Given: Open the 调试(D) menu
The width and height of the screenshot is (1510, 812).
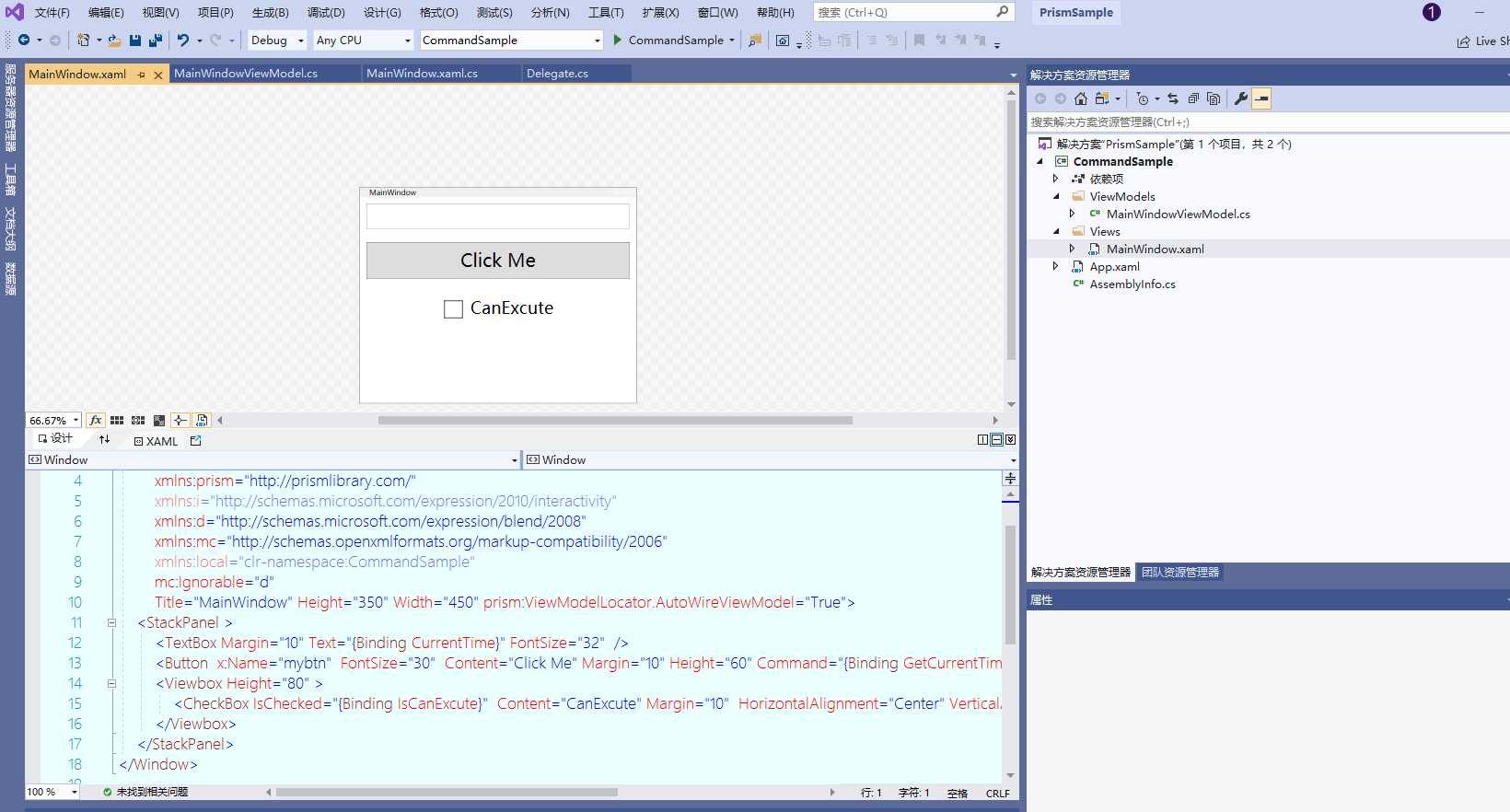Looking at the screenshot, I should click(x=326, y=12).
